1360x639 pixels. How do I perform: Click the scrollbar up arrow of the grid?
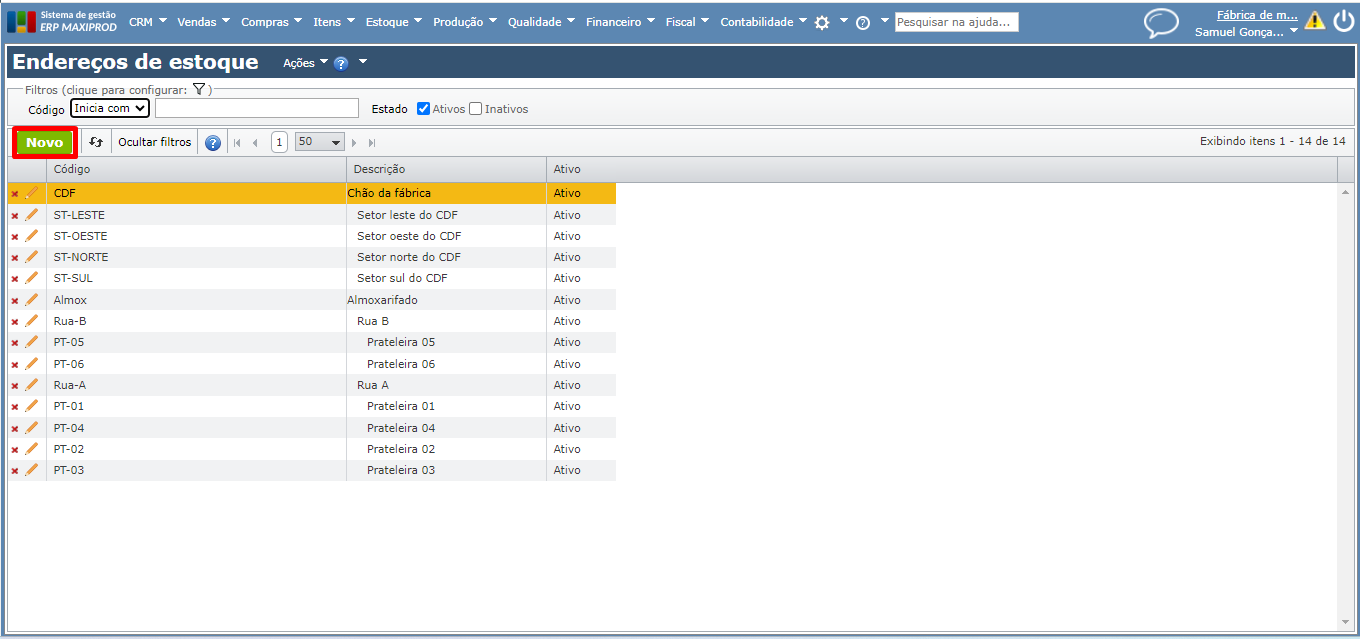tap(1345, 191)
